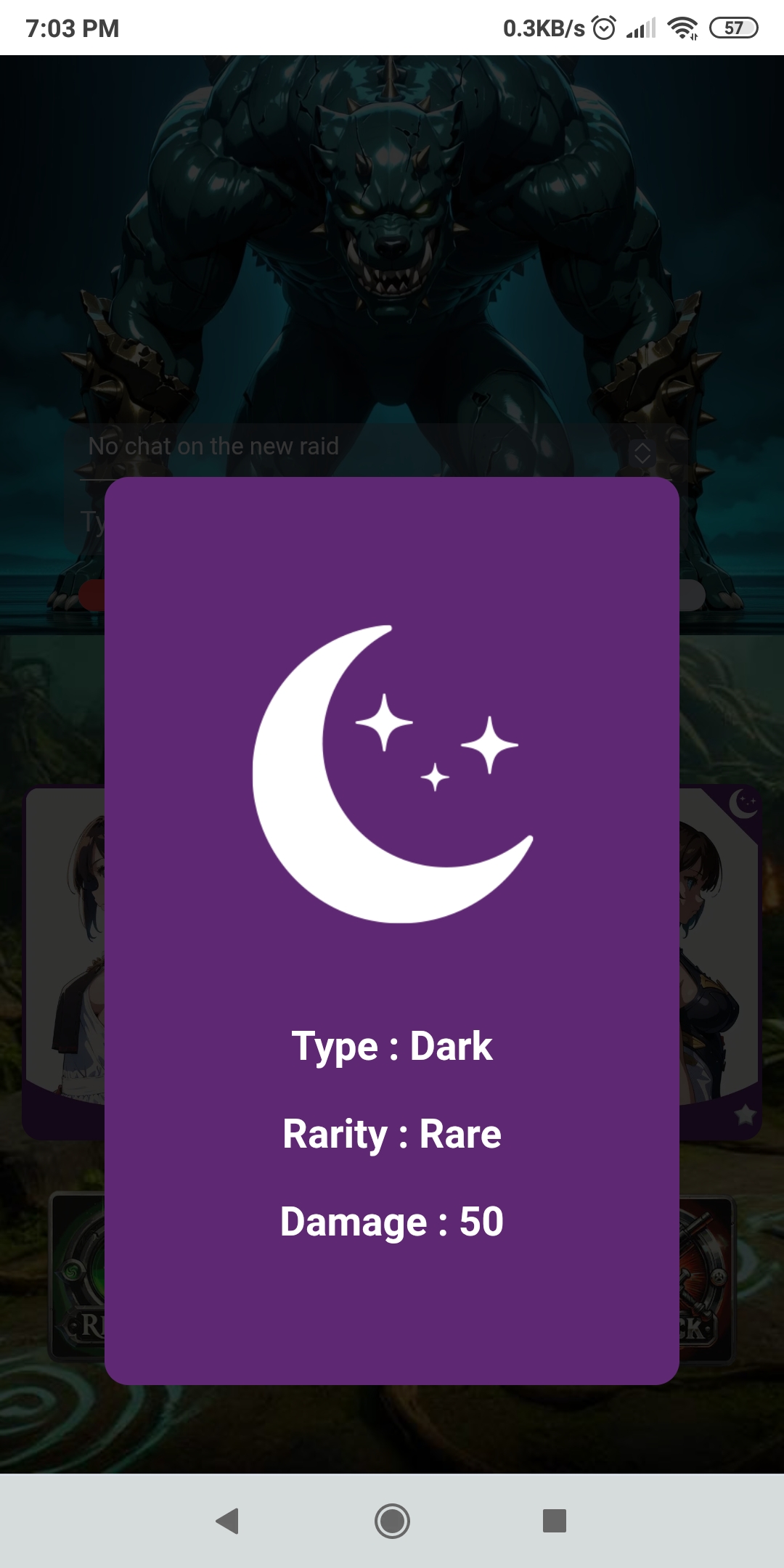The width and height of the screenshot is (784, 1568).
Task: Tap the 'Type : Dark' label
Action: (x=392, y=1046)
